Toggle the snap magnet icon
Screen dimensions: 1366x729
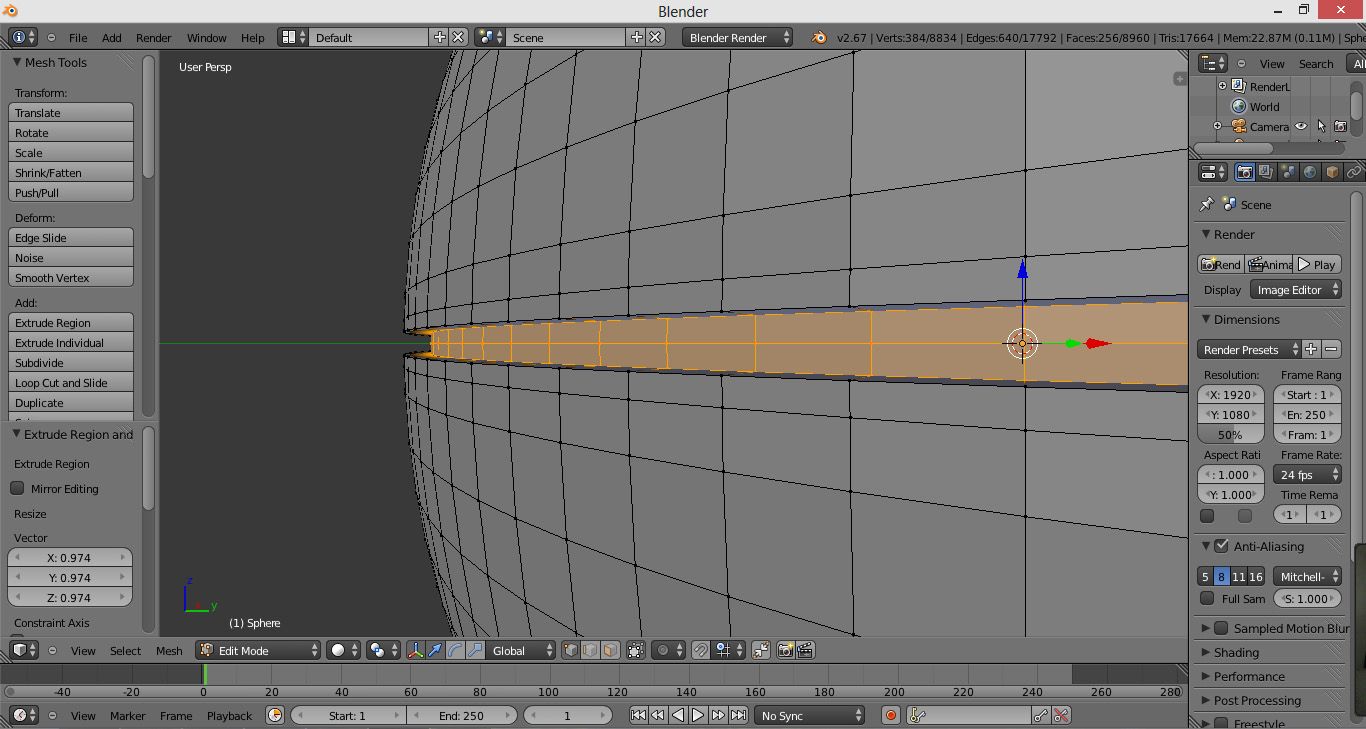point(701,650)
